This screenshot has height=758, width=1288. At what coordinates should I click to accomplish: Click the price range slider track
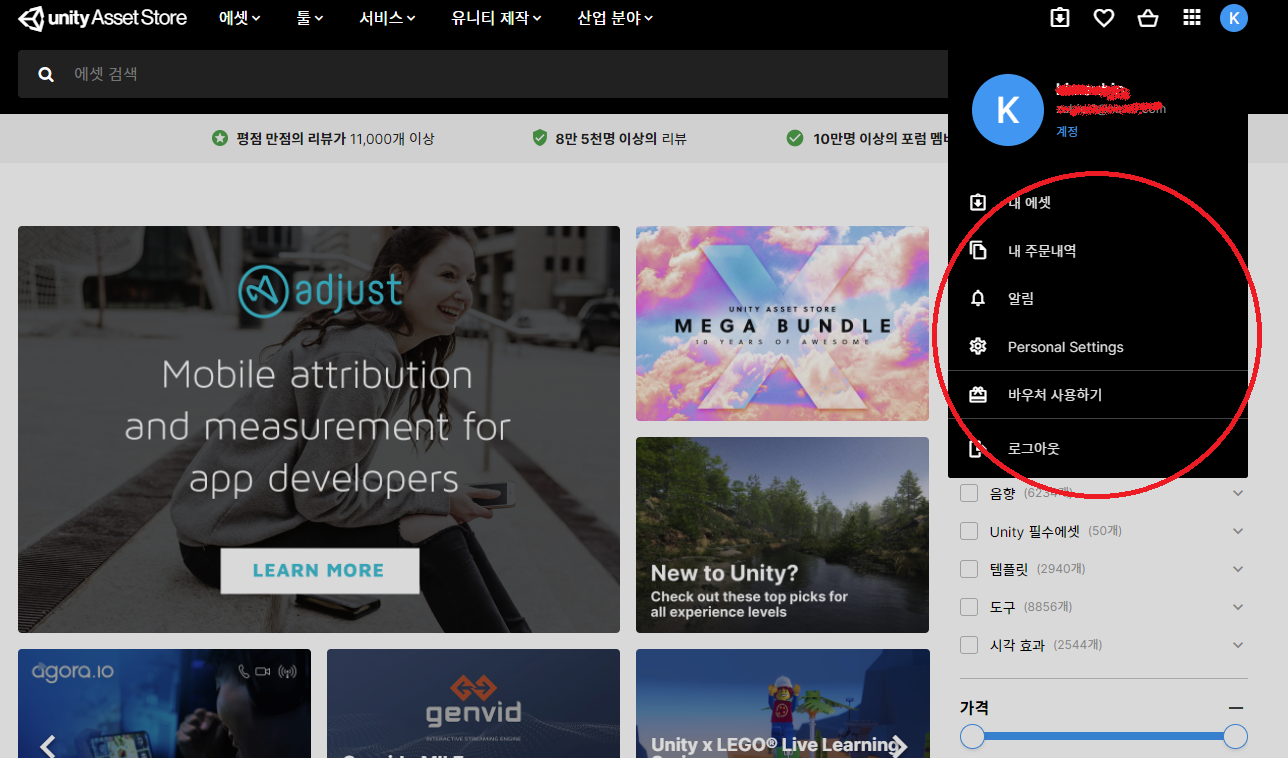click(1104, 737)
